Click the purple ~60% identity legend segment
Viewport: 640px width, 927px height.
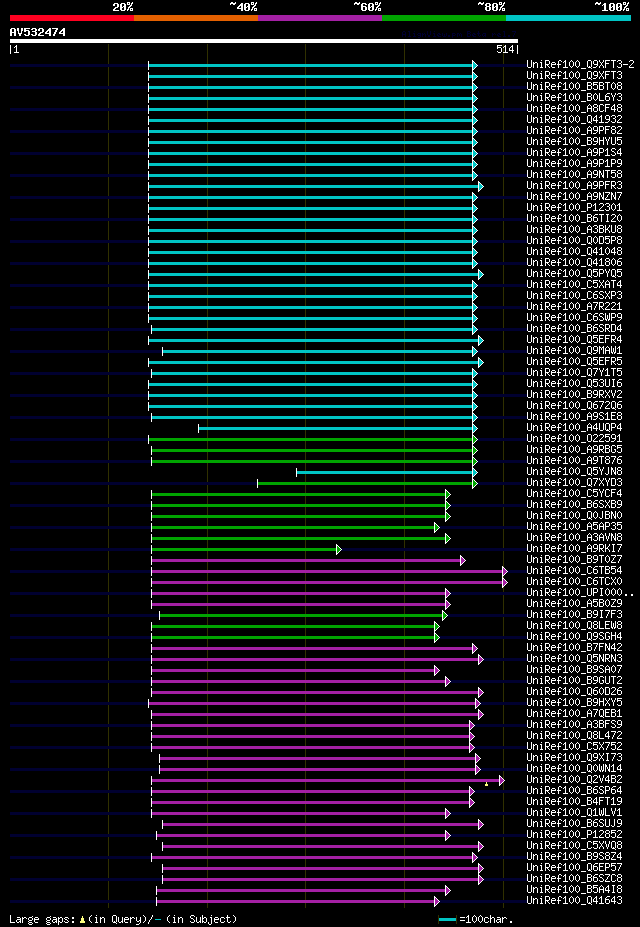[x=320, y=18]
